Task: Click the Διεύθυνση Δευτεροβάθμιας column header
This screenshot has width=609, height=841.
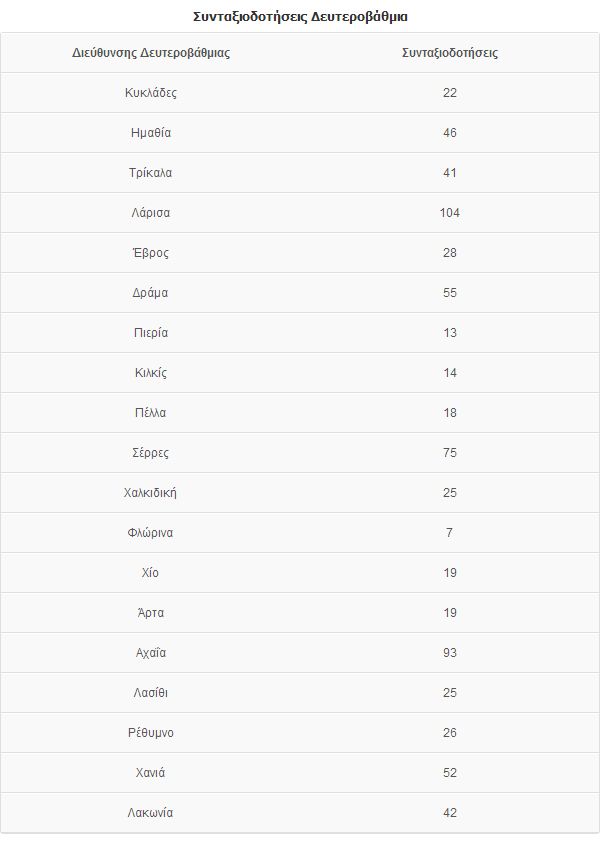Action: pos(152,53)
